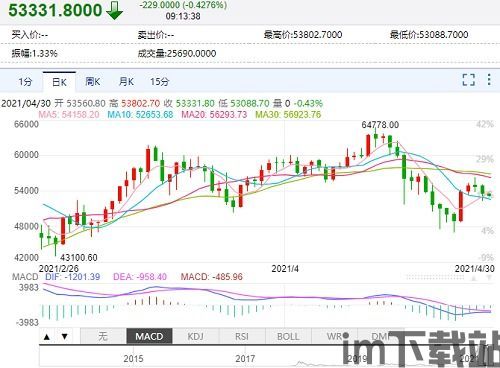
Task: Click the MA30 56923.76 legend
Action: pos(288,115)
